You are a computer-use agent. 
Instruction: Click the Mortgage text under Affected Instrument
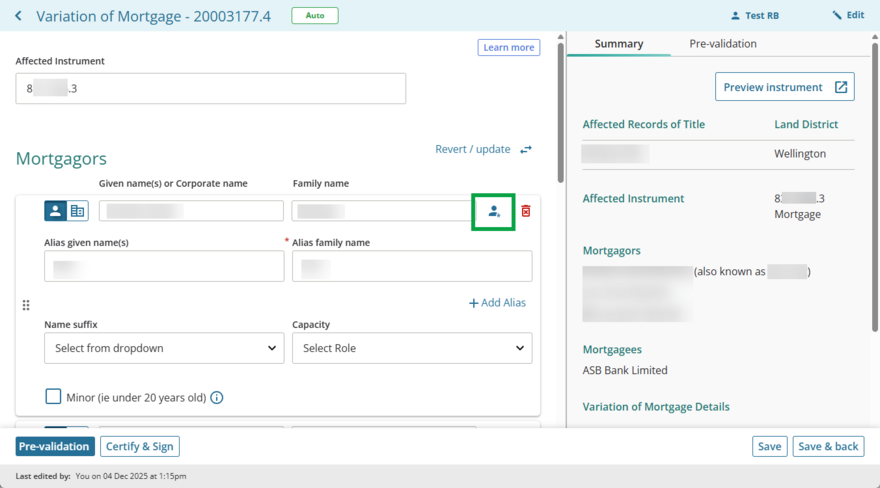pos(798,214)
